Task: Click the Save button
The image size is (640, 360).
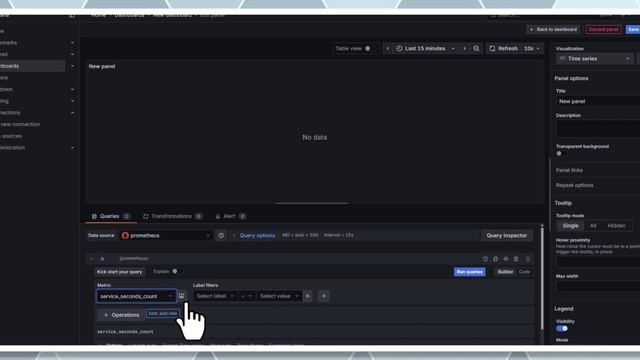Action: coord(633,29)
